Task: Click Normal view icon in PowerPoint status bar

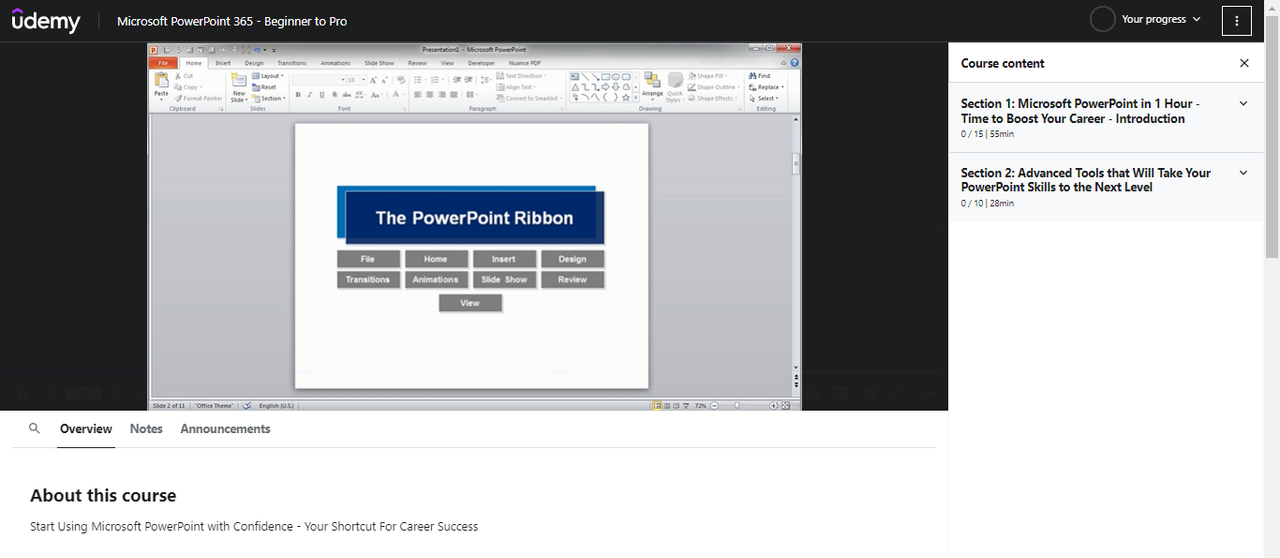Action: pyautogui.click(x=657, y=406)
